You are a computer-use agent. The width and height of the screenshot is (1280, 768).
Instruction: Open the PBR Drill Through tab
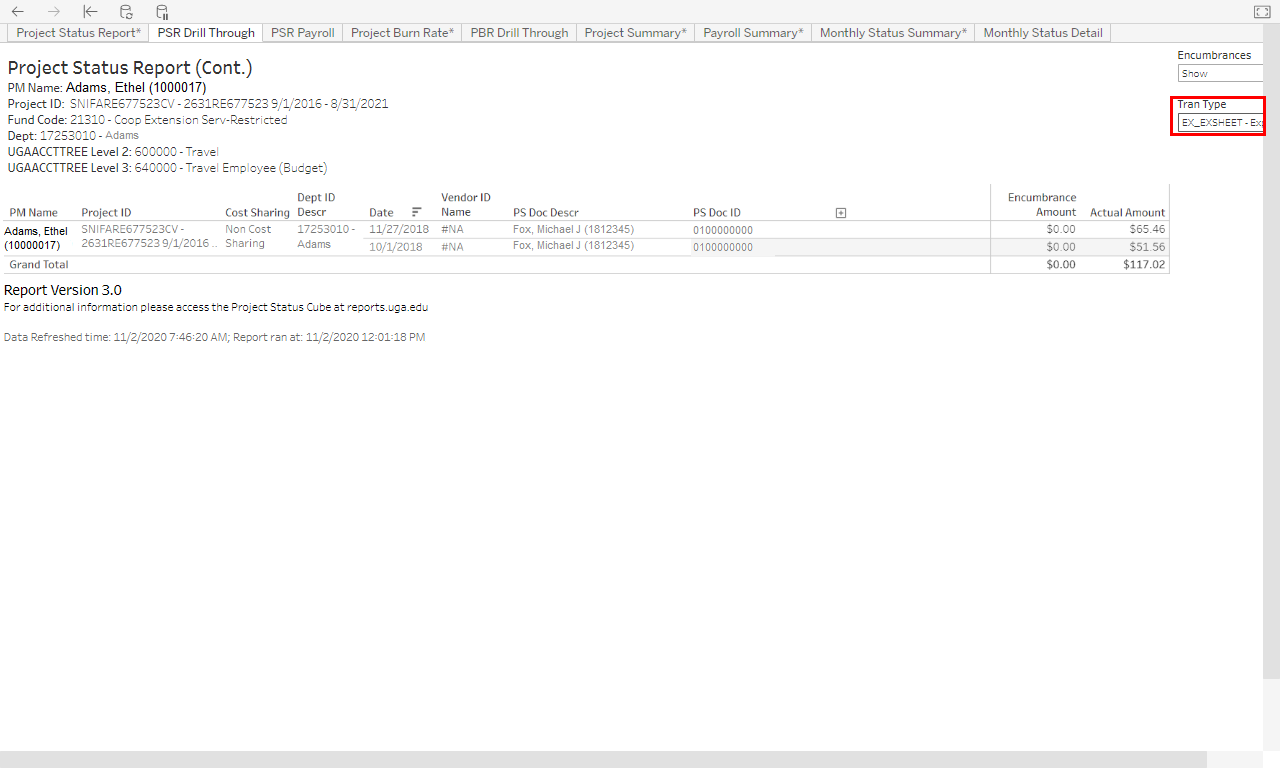click(519, 33)
